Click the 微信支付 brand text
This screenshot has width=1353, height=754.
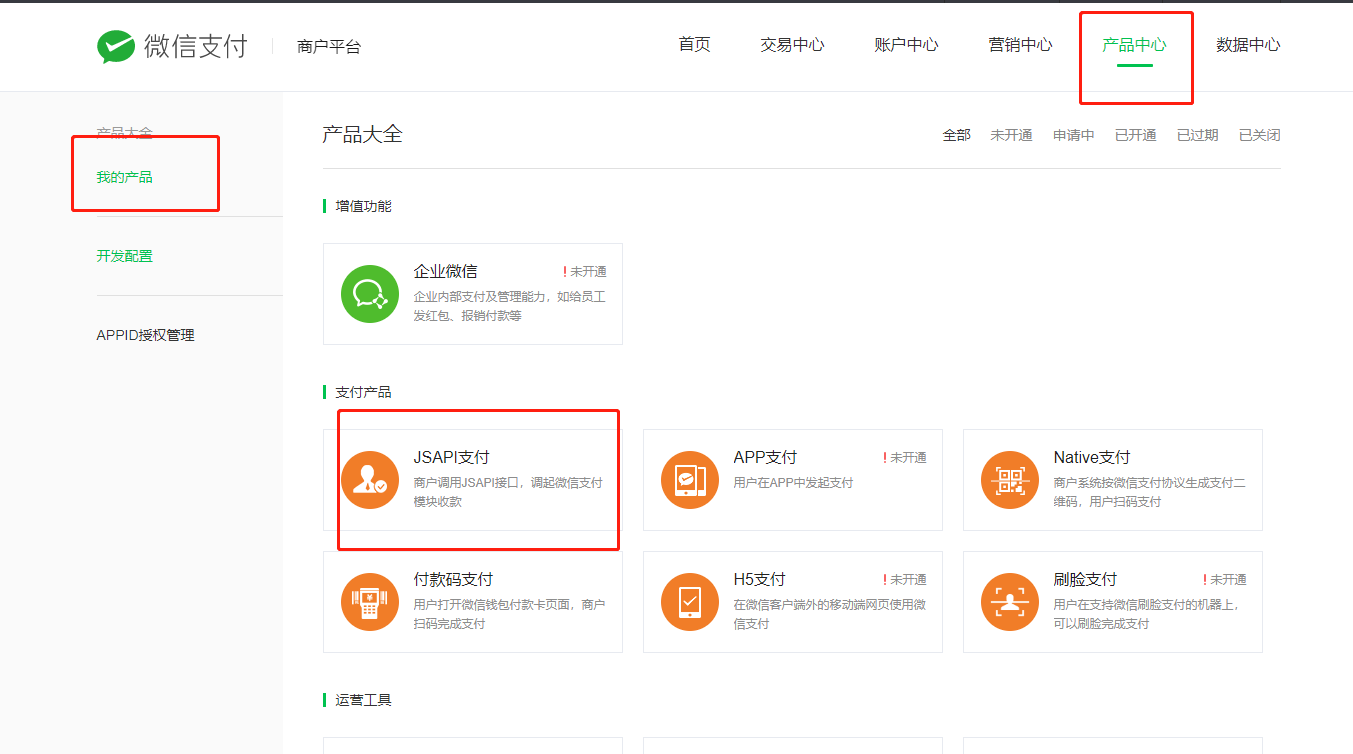[195, 46]
